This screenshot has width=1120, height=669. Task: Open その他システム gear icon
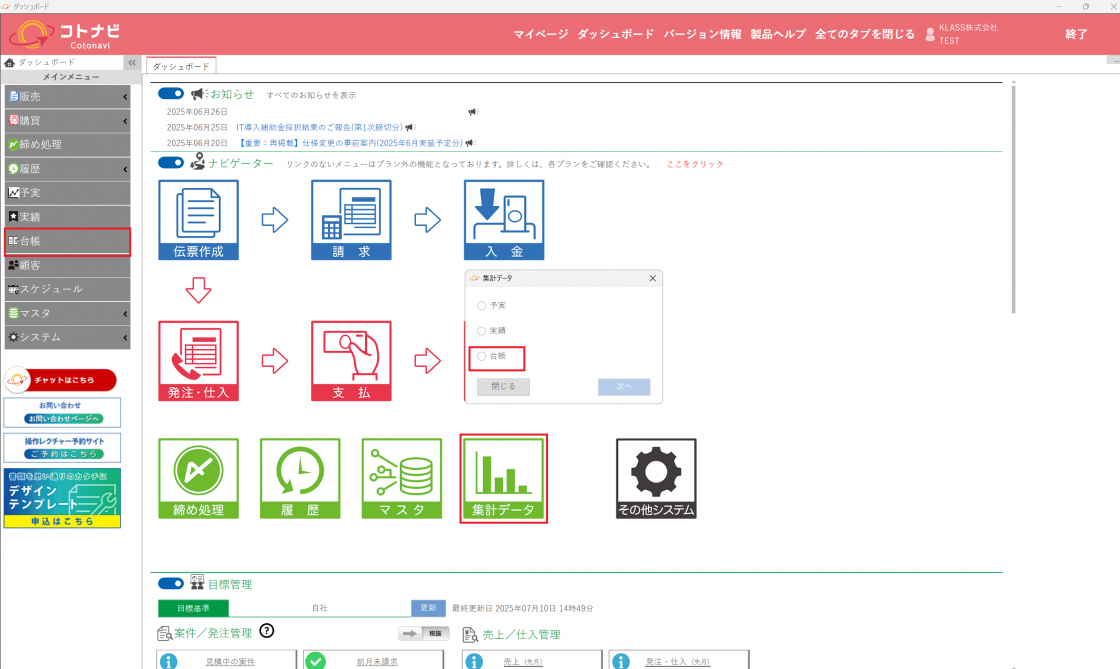[656, 479]
